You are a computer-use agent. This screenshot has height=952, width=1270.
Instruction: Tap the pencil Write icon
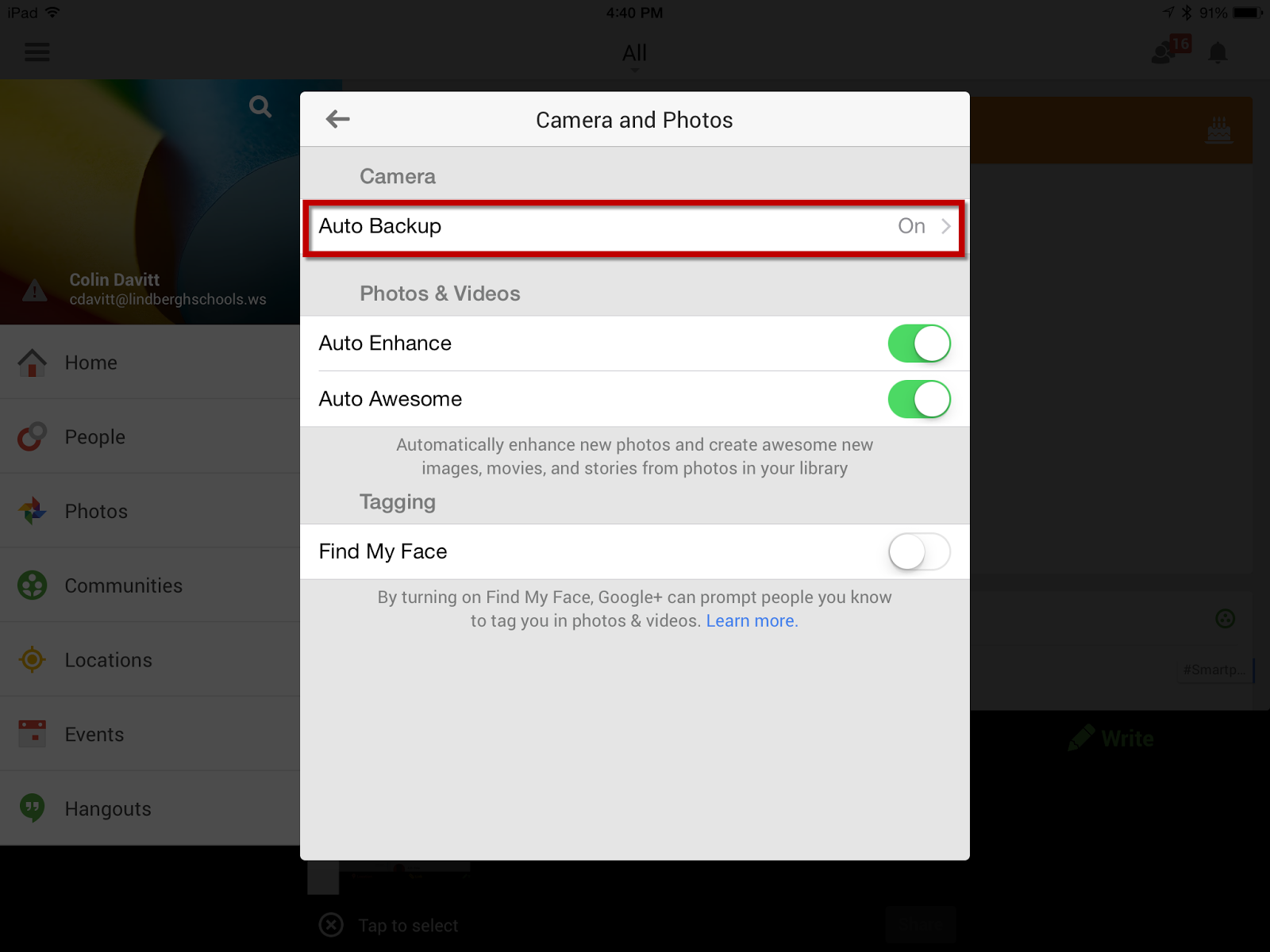pyautogui.click(x=1081, y=738)
